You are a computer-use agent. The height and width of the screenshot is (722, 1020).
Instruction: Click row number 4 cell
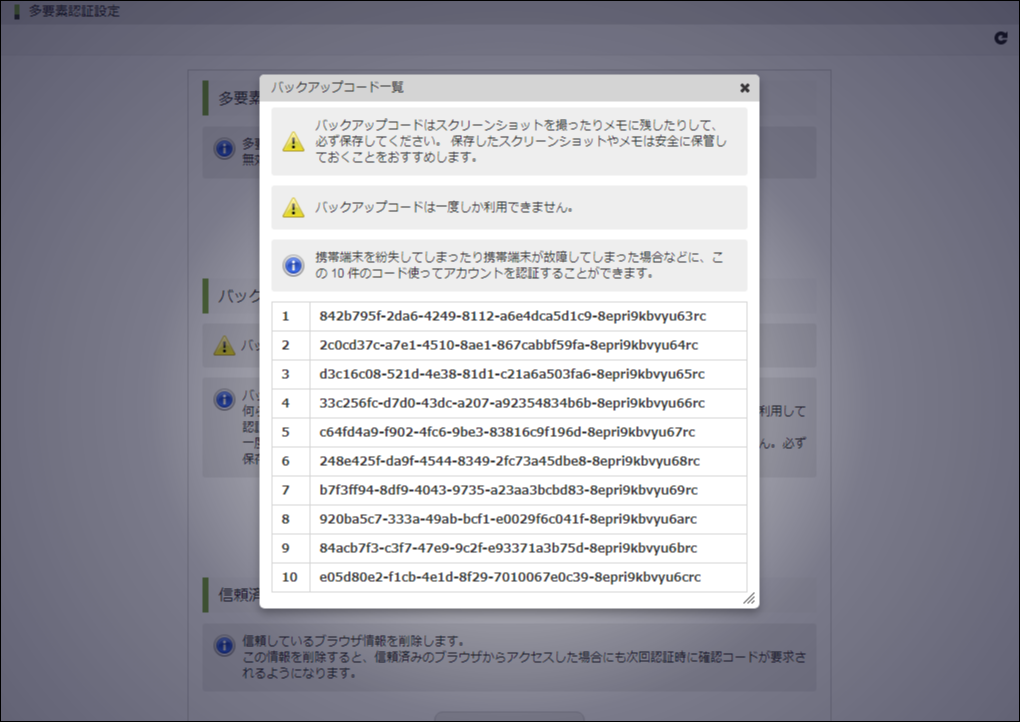pyautogui.click(x=291, y=403)
